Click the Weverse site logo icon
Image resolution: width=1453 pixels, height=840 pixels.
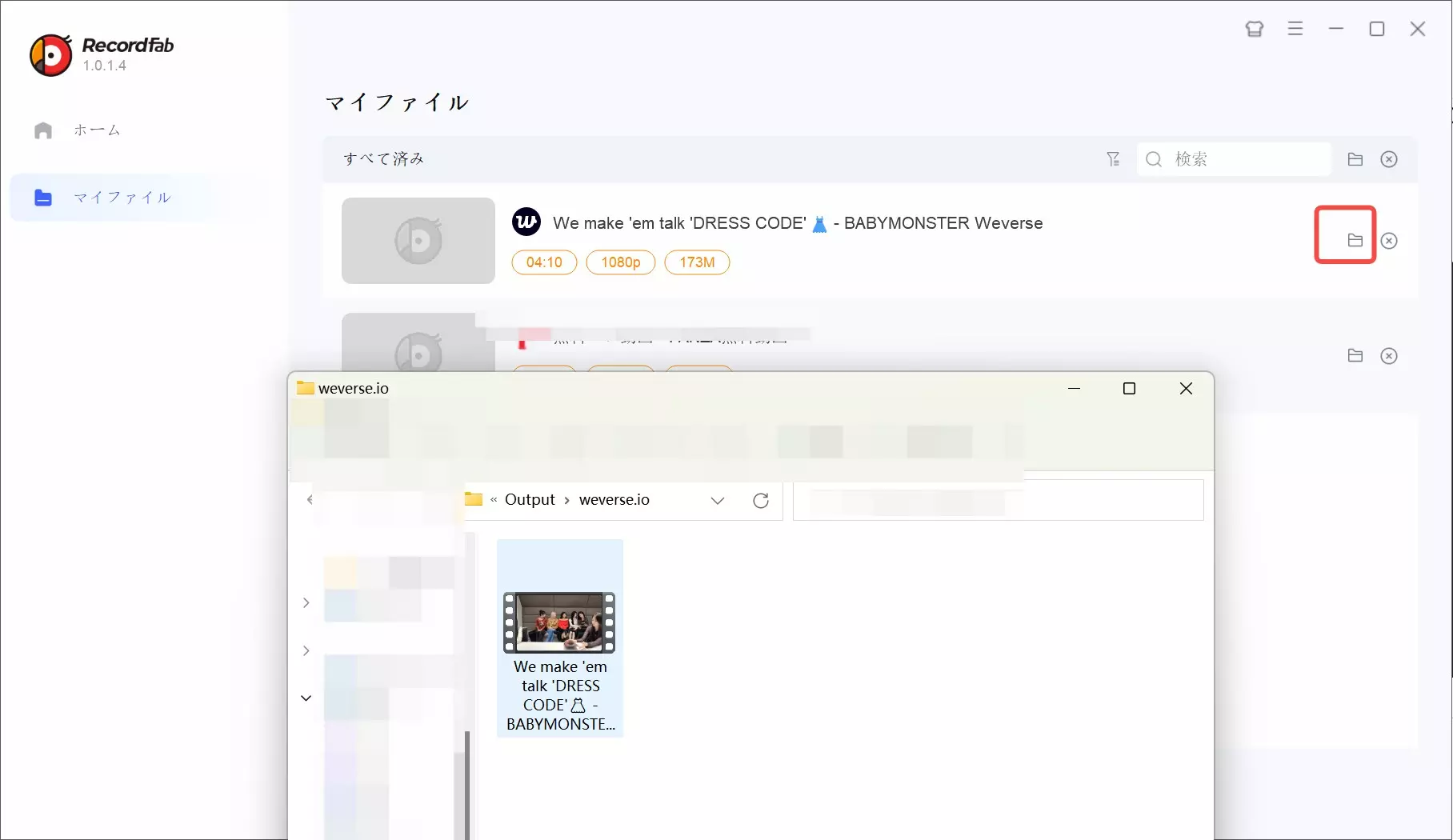526,222
